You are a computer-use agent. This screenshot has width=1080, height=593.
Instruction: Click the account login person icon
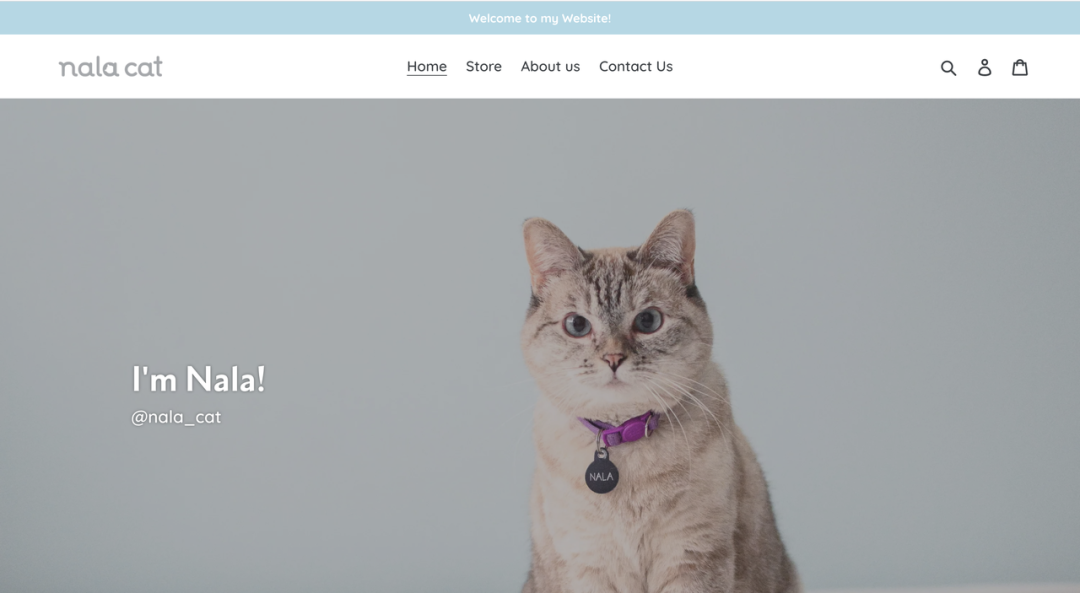pyautogui.click(x=984, y=67)
